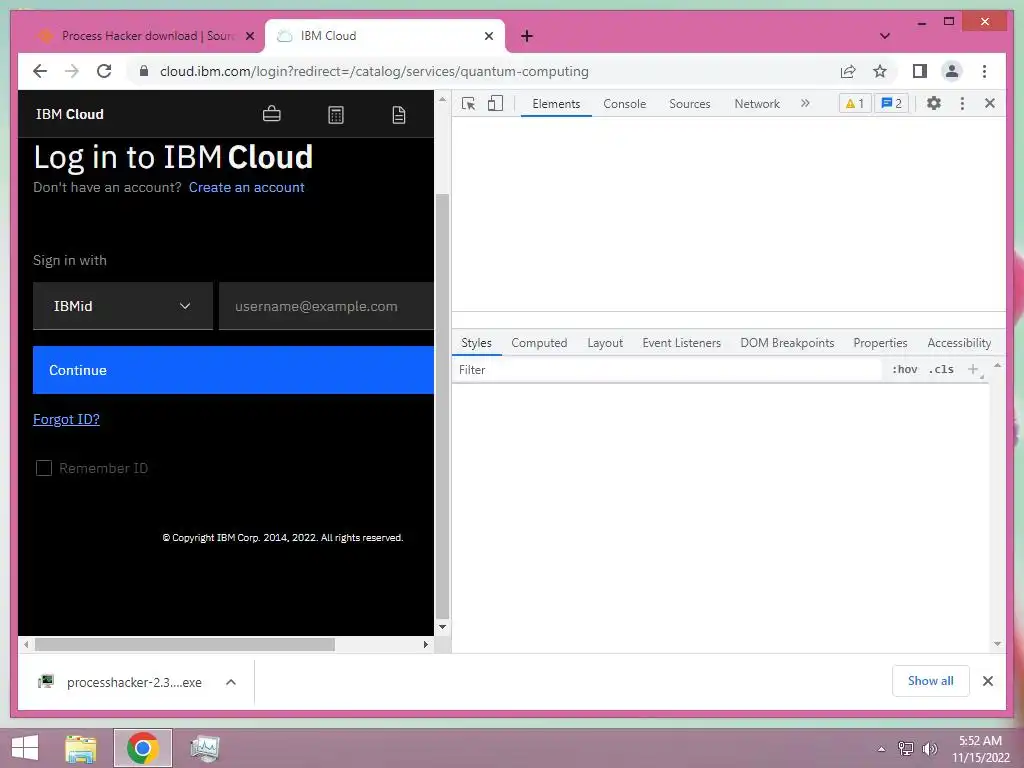Expand the IBMid sign-in dropdown
The width and height of the screenshot is (1024, 768).
pos(123,306)
